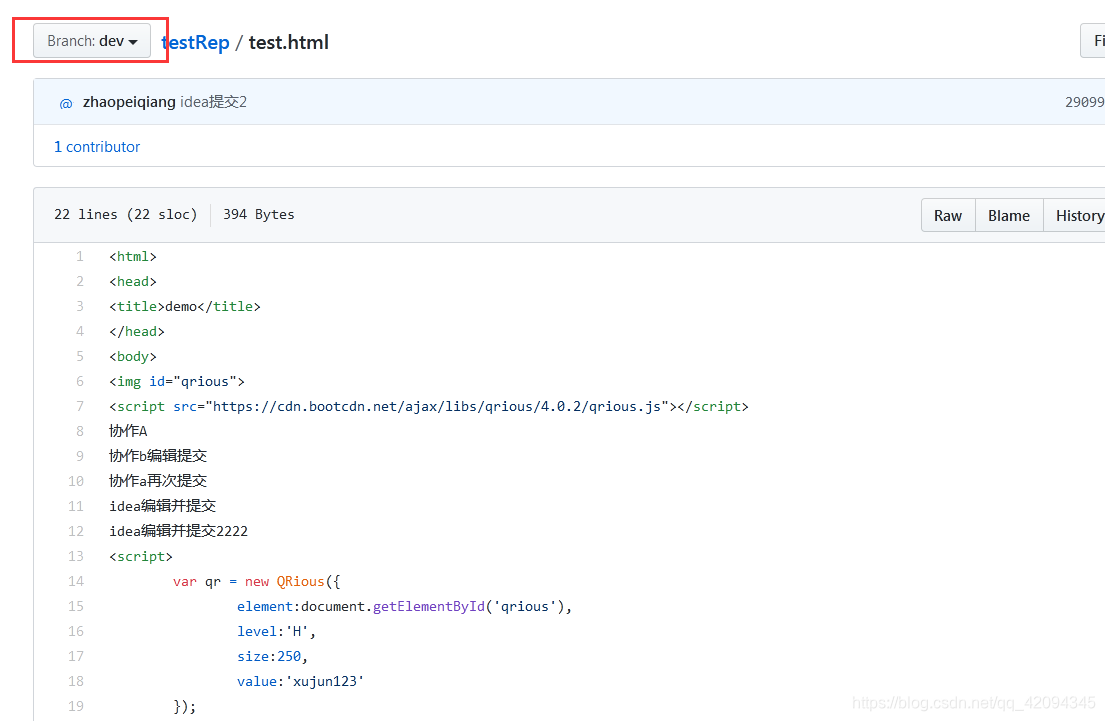Open the testRep repository link
Screen dimensions: 1105x721
196,42
